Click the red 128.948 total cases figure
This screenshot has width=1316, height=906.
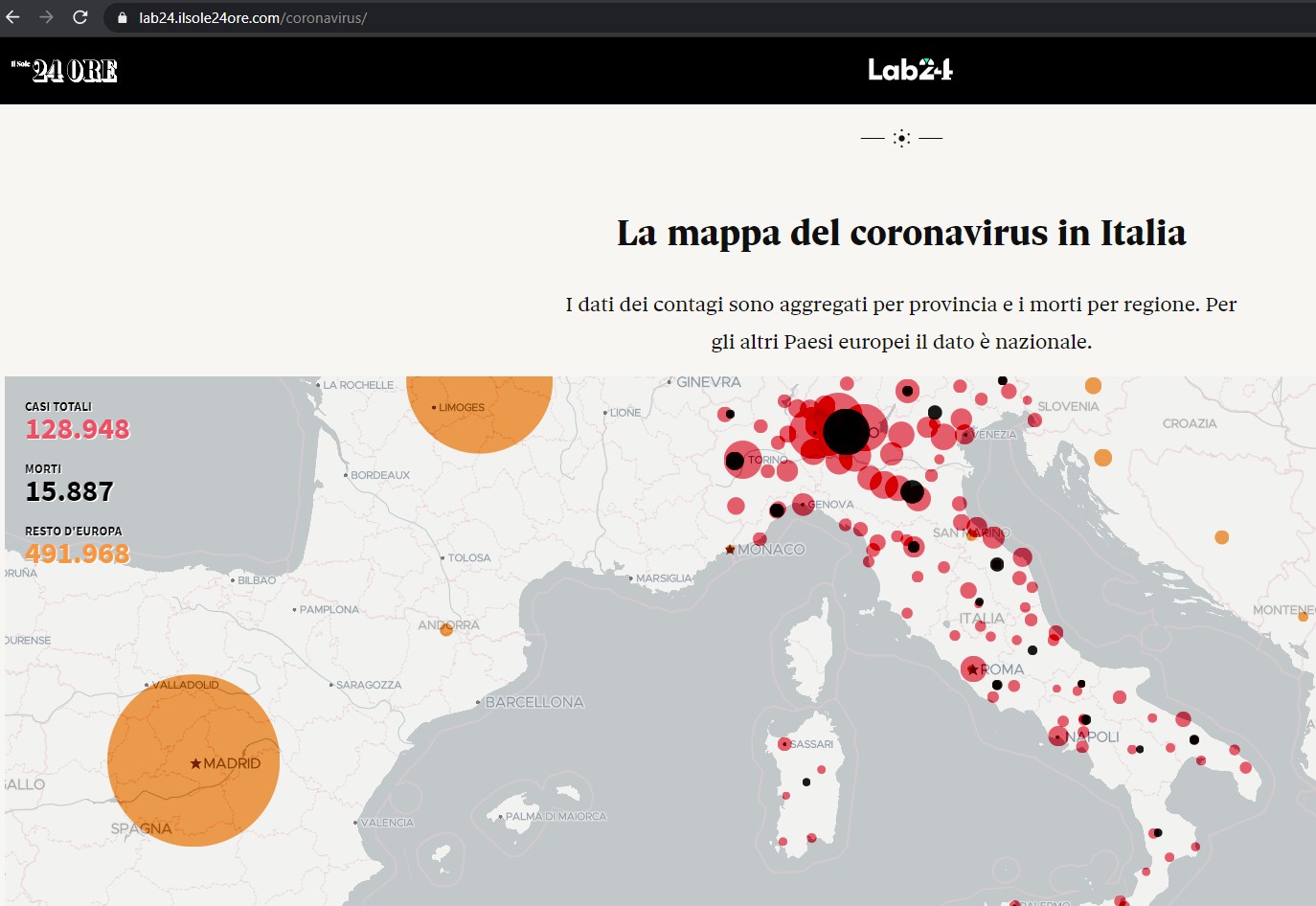pyautogui.click(x=78, y=429)
